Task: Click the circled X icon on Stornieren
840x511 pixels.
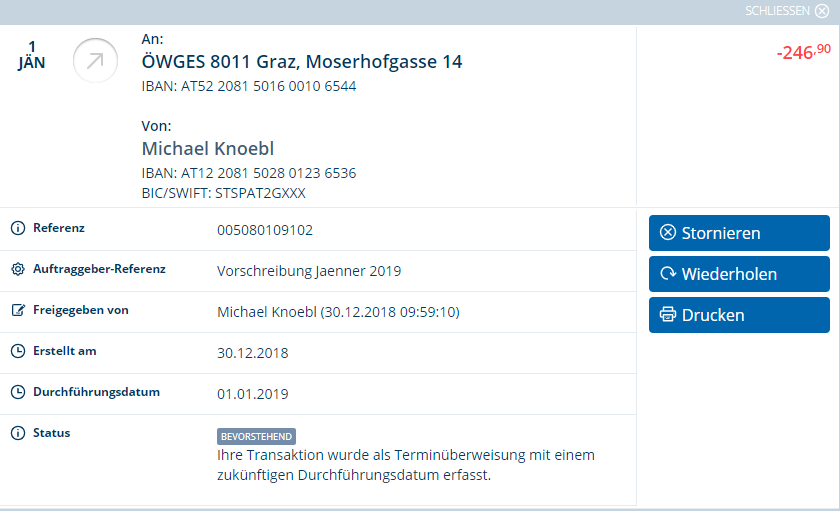Action: click(668, 232)
